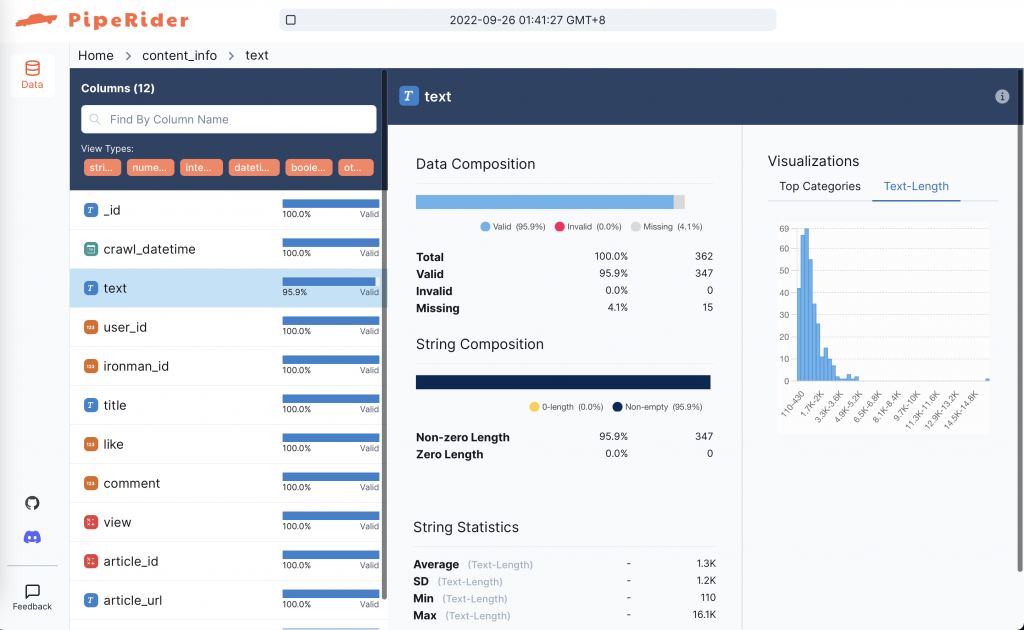
Task: Open the Data section in sidebar
Action: pyautogui.click(x=32, y=75)
